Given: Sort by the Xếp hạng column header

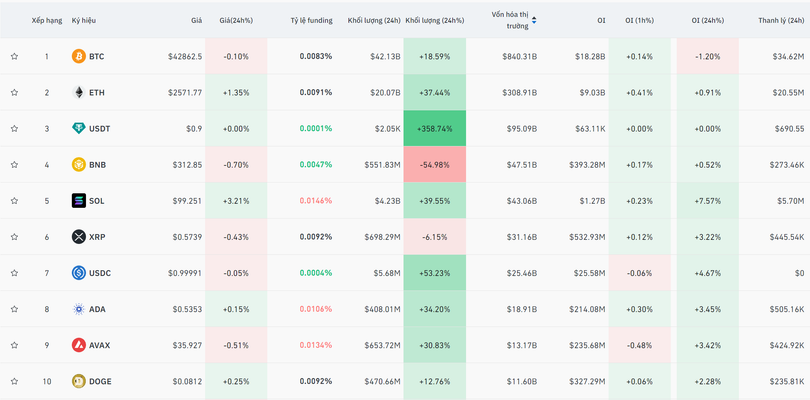Looking at the screenshot, I should tap(46, 20).
